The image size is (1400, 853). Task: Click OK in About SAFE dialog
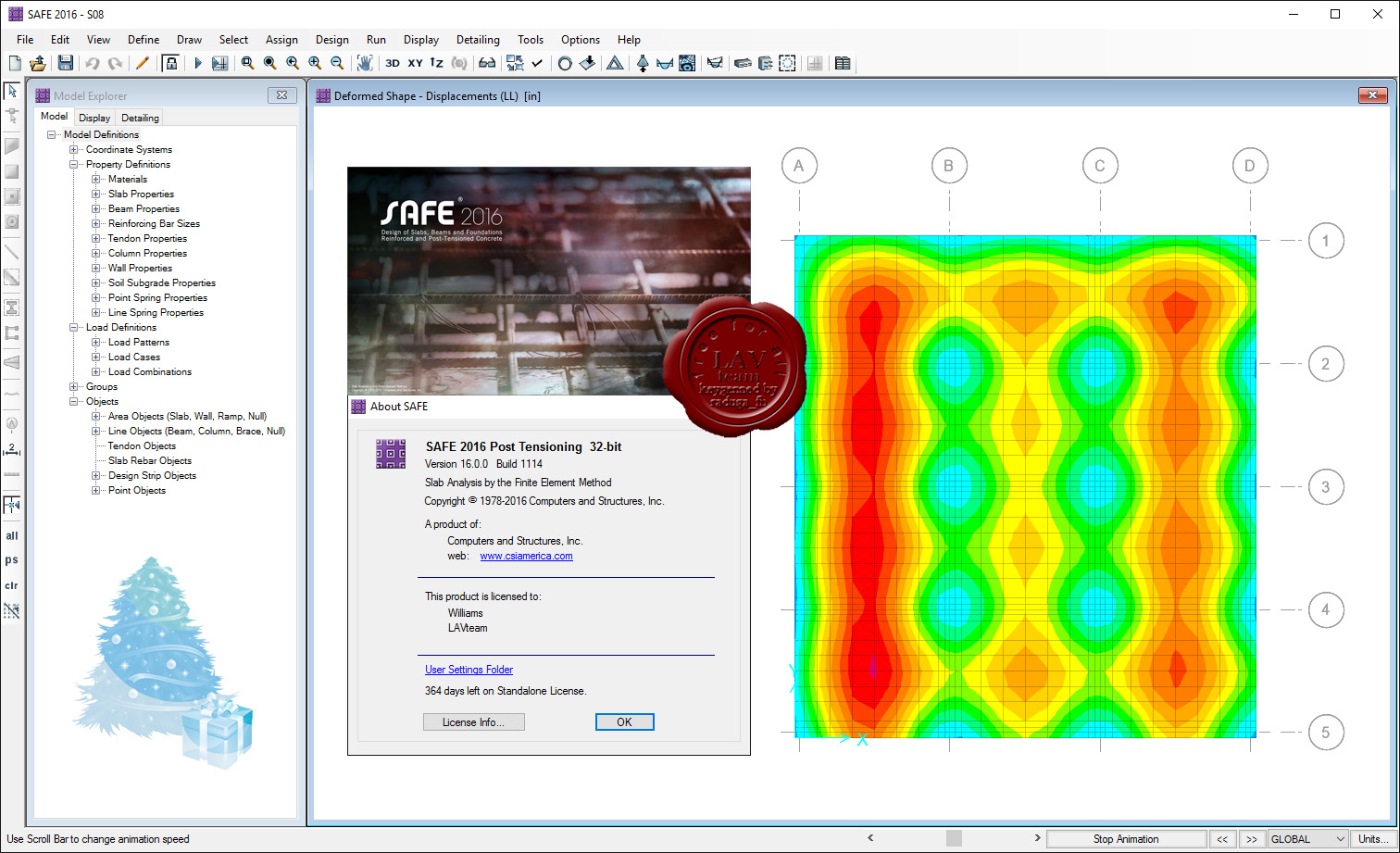point(625,722)
